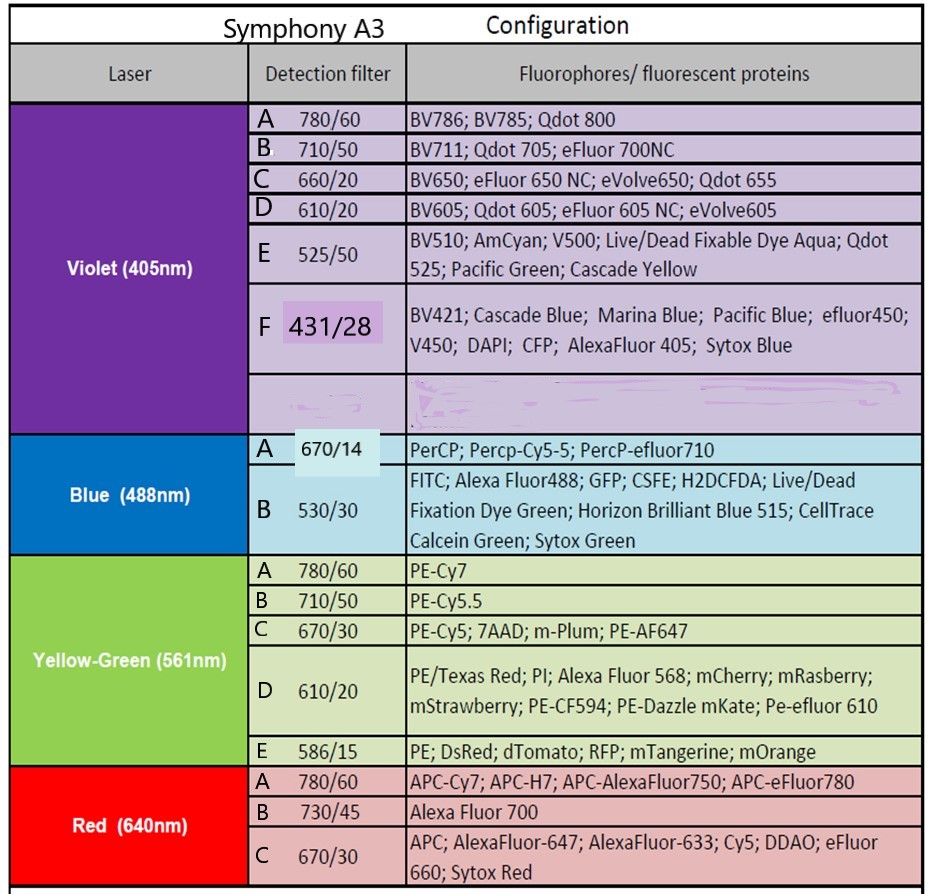Click the Blue (488nm) laser cell
Viewport: 935px width, 894px height.
coord(129,495)
